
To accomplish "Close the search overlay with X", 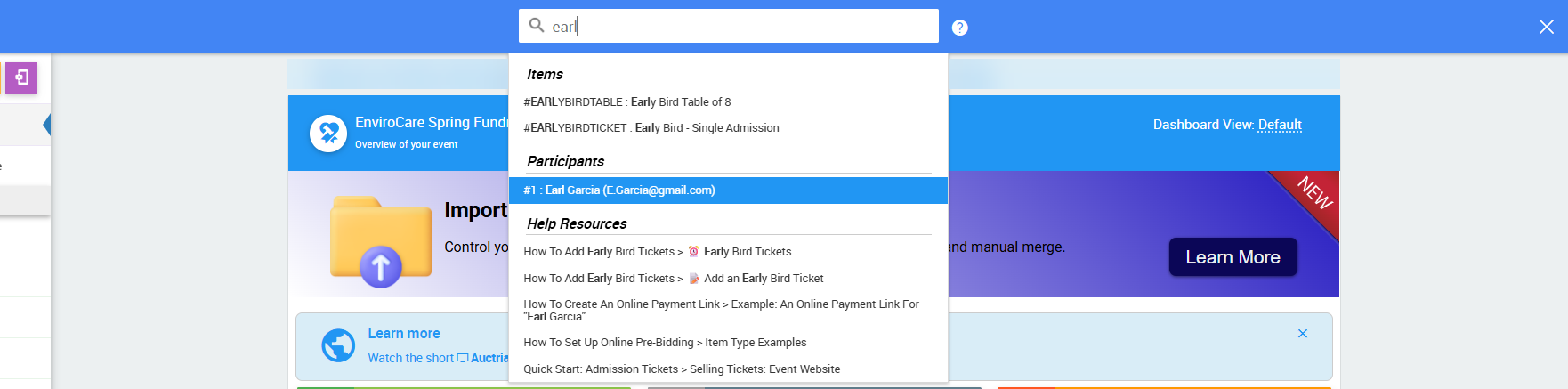I will tap(1547, 27).
